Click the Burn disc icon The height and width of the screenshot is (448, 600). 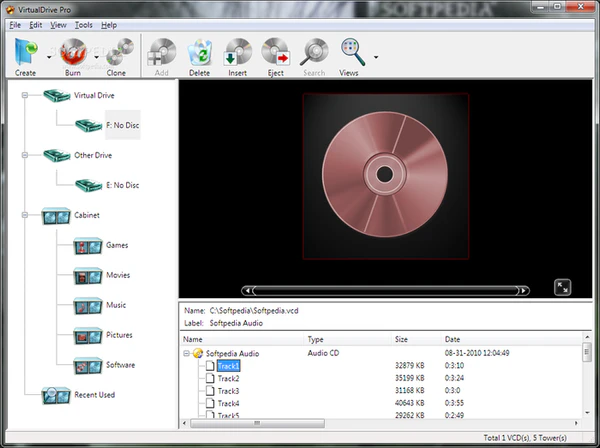(x=74, y=51)
